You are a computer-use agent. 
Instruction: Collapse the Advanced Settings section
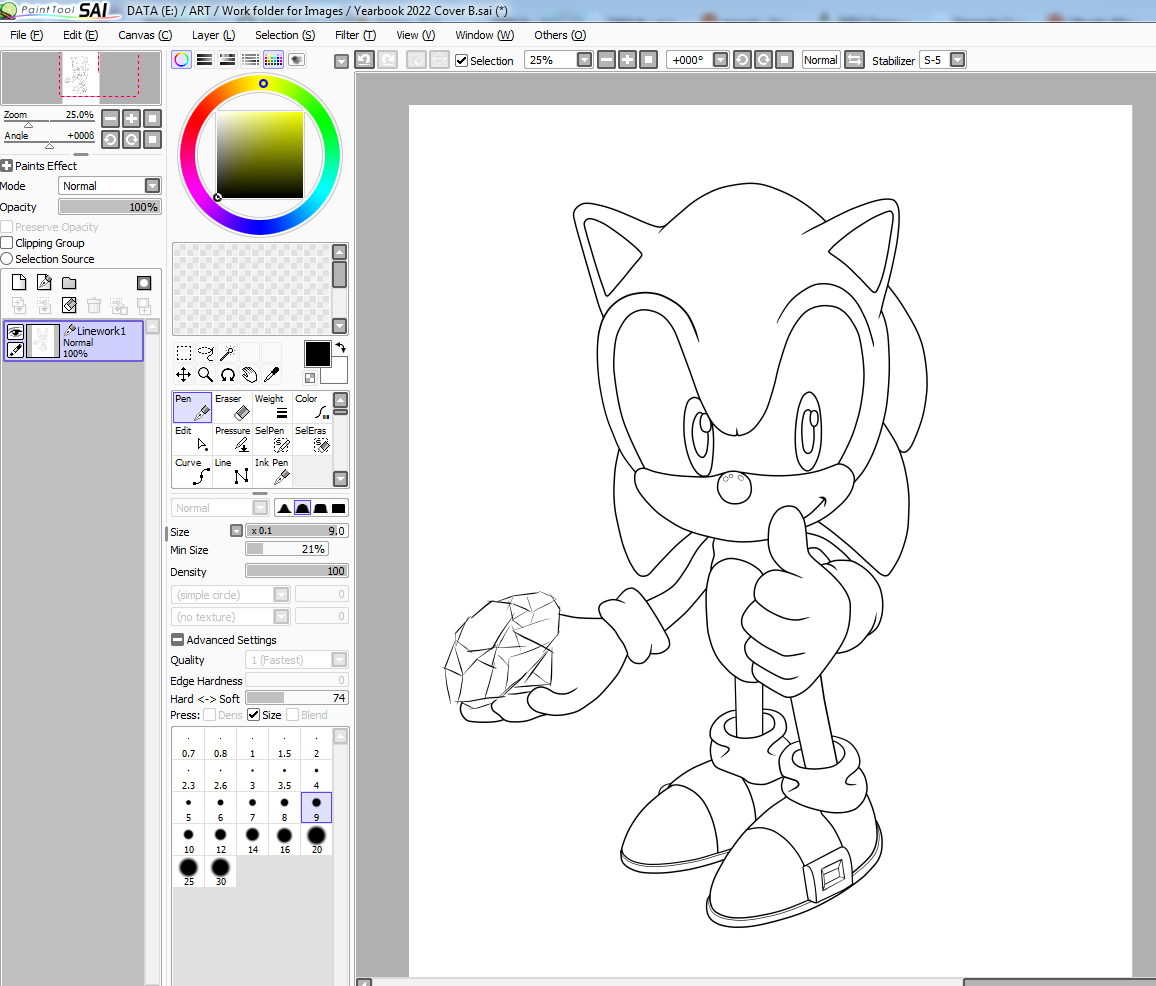click(x=178, y=639)
